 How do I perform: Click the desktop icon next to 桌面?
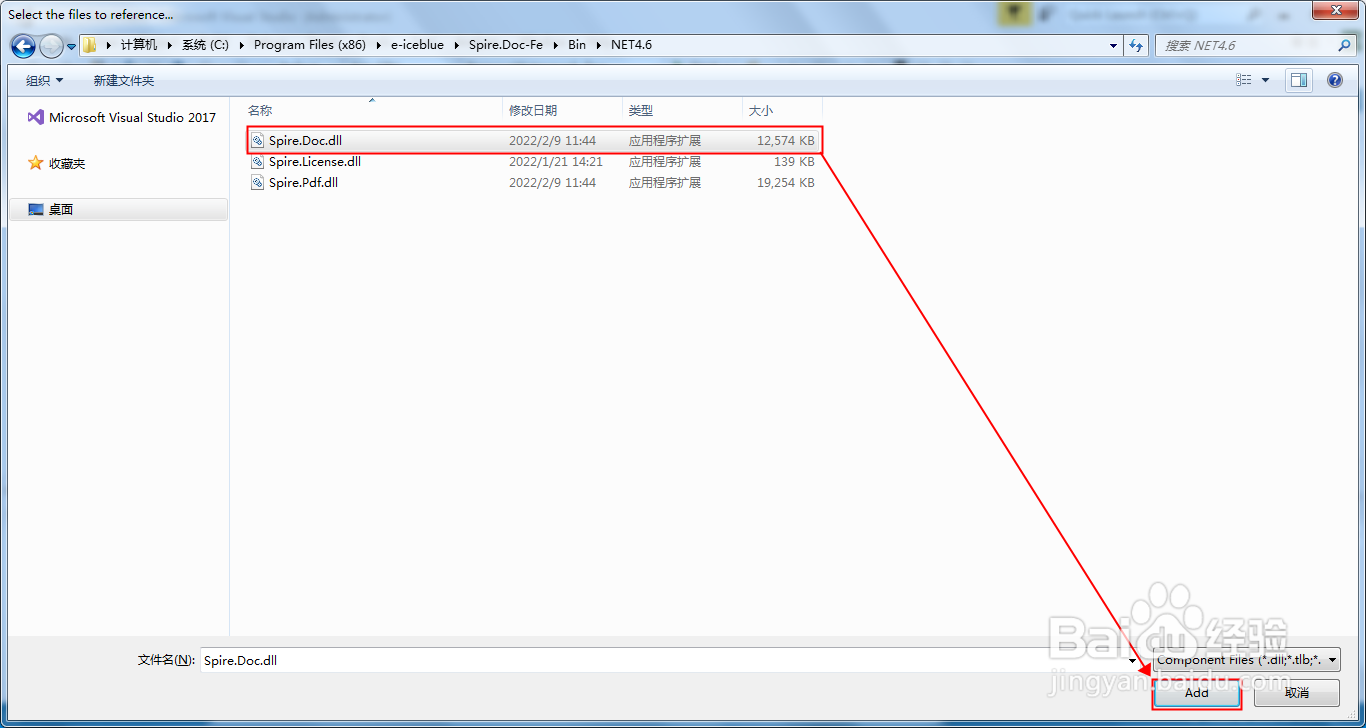(36, 209)
